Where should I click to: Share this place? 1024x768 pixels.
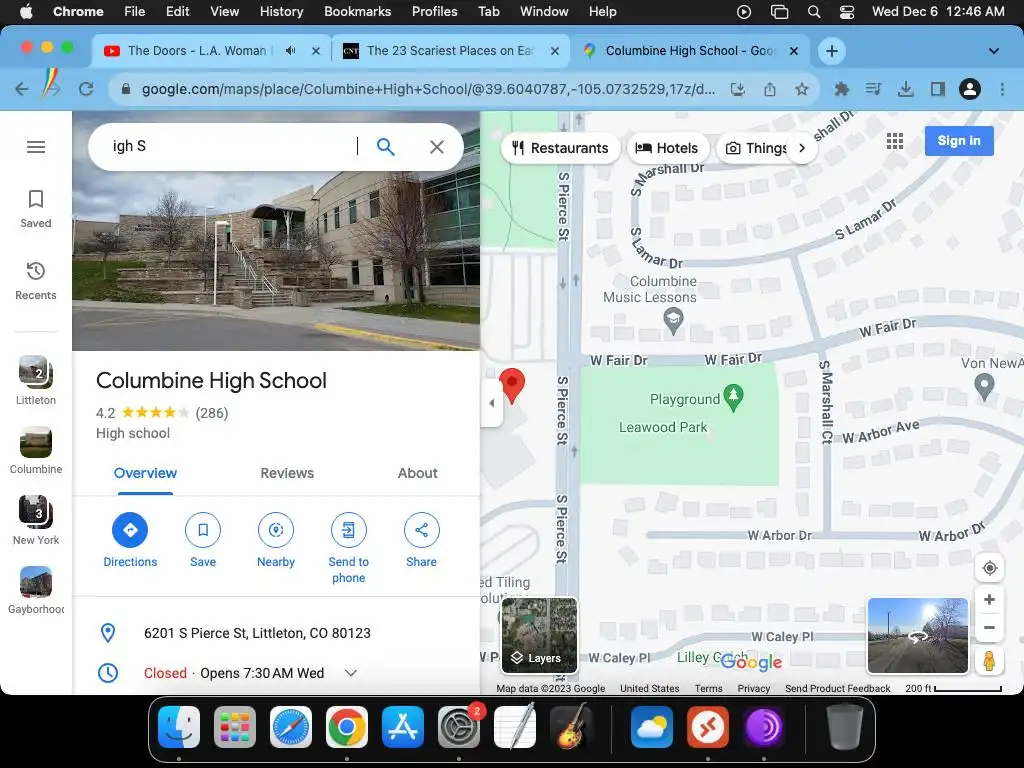coord(421,540)
